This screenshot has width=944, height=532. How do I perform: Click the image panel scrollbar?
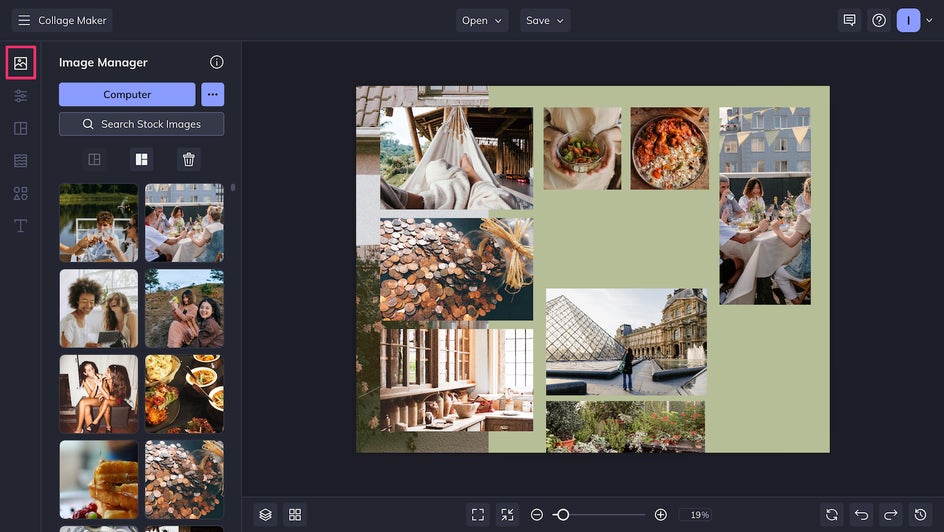pyautogui.click(x=233, y=188)
